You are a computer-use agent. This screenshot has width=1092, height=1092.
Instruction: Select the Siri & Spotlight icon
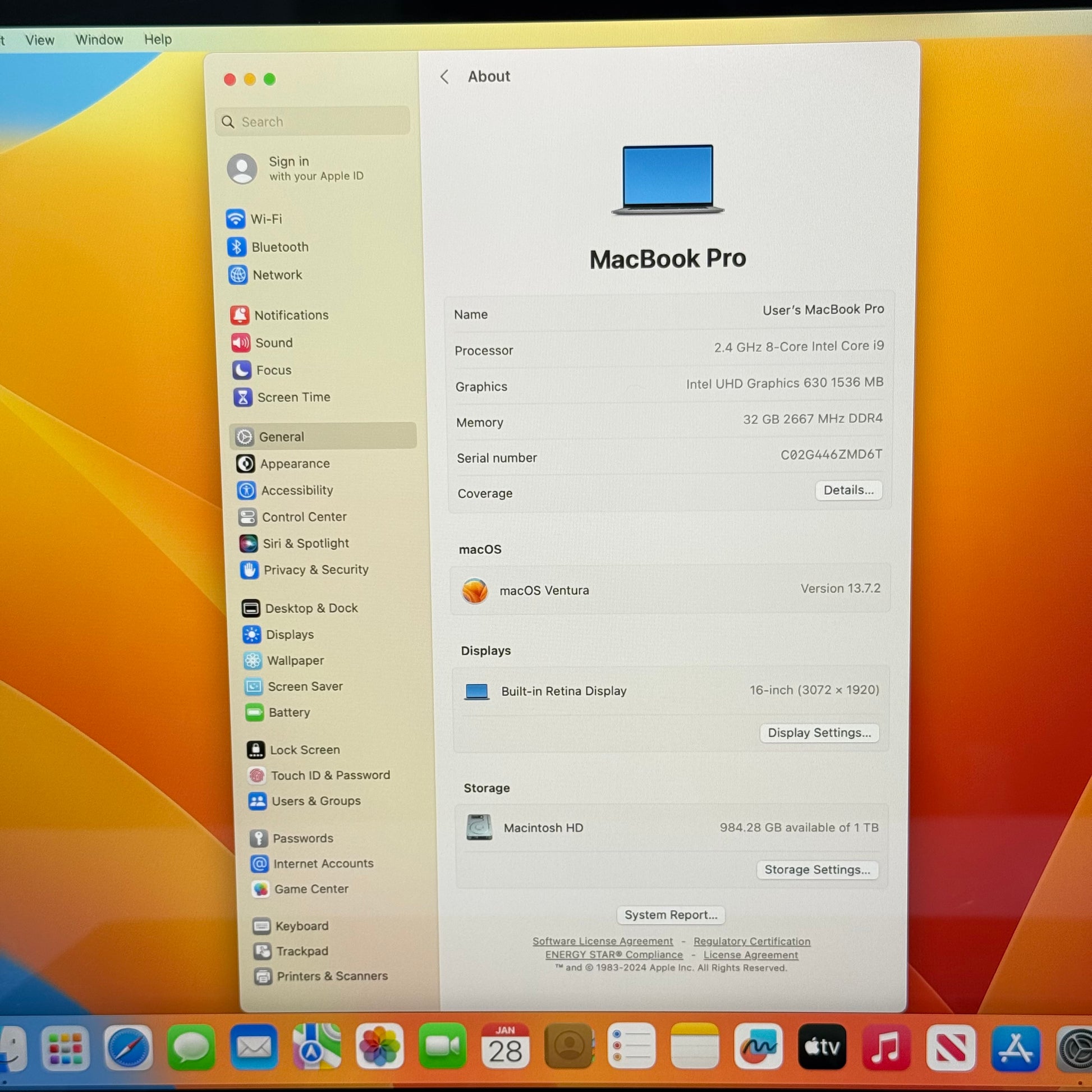coord(248,543)
